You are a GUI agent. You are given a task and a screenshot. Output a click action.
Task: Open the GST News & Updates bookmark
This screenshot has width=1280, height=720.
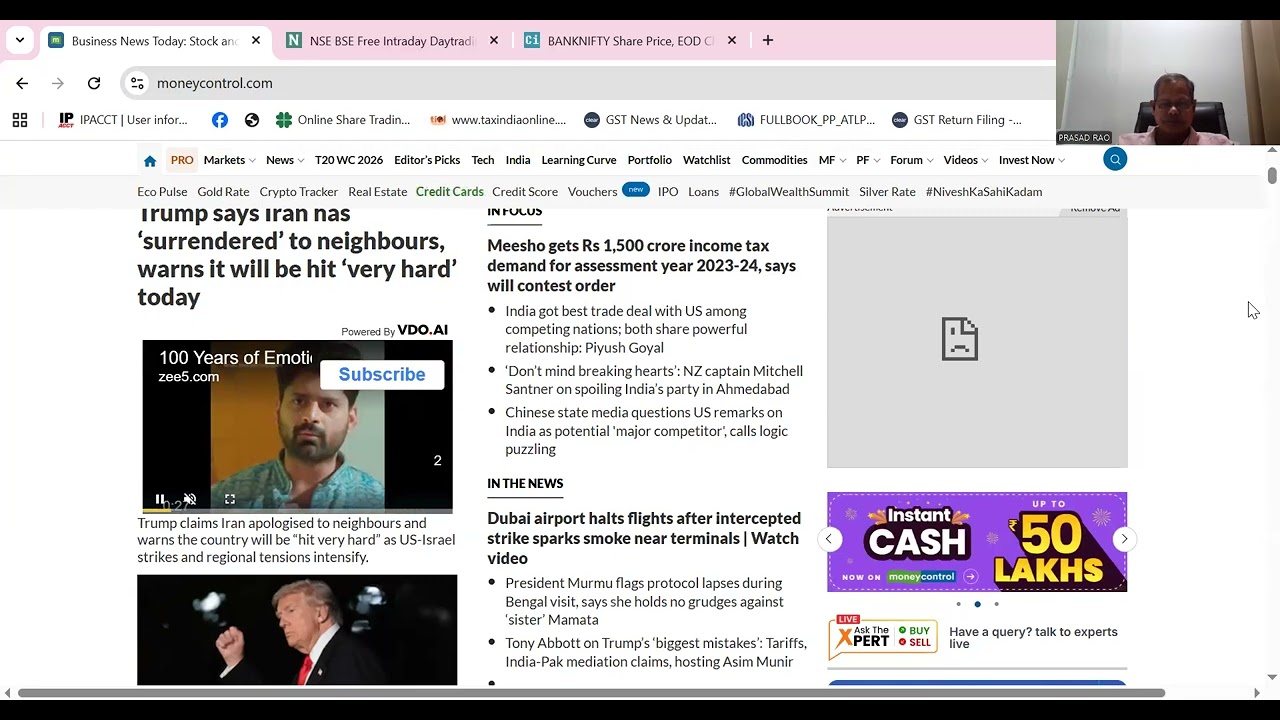[x=651, y=120]
